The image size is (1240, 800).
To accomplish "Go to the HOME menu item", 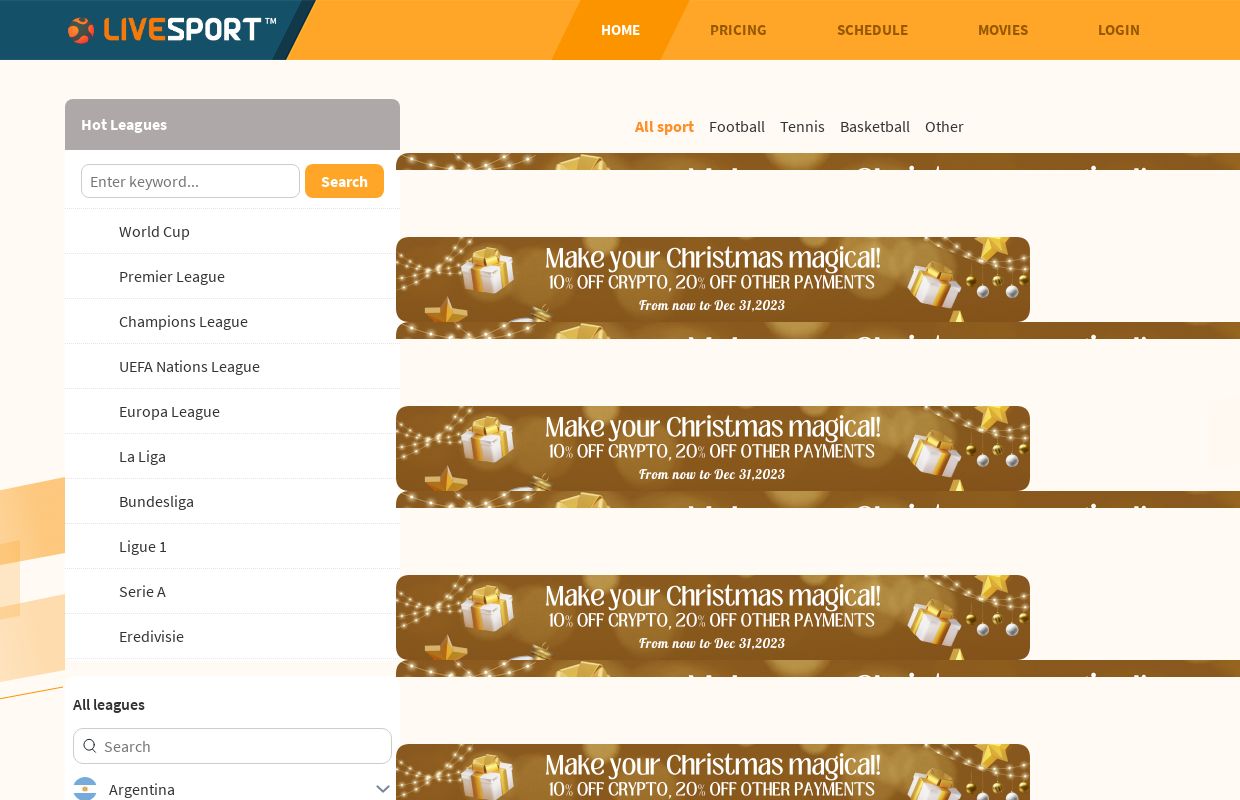I will (x=620, y=30).
